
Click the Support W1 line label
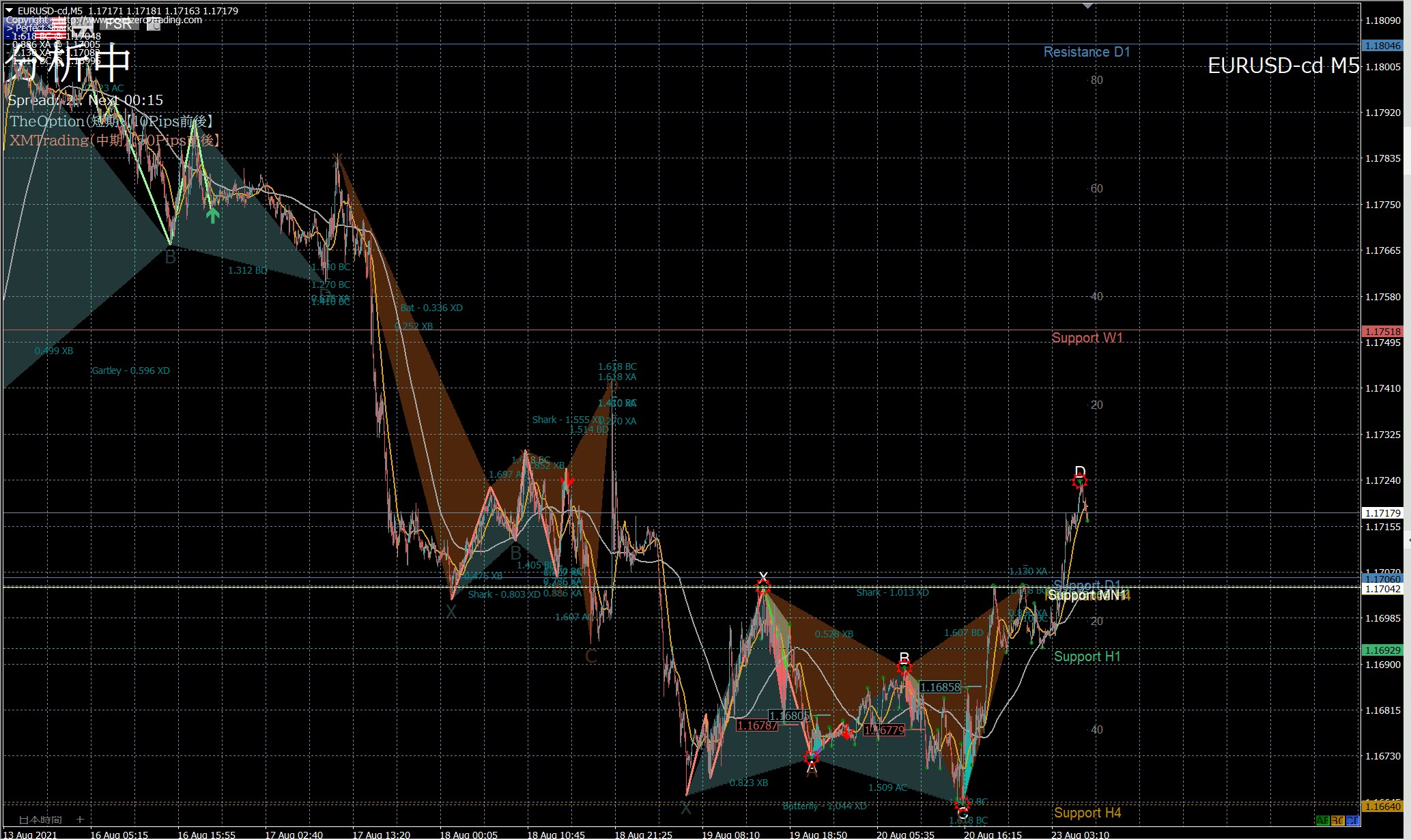tap(1087, 338)
